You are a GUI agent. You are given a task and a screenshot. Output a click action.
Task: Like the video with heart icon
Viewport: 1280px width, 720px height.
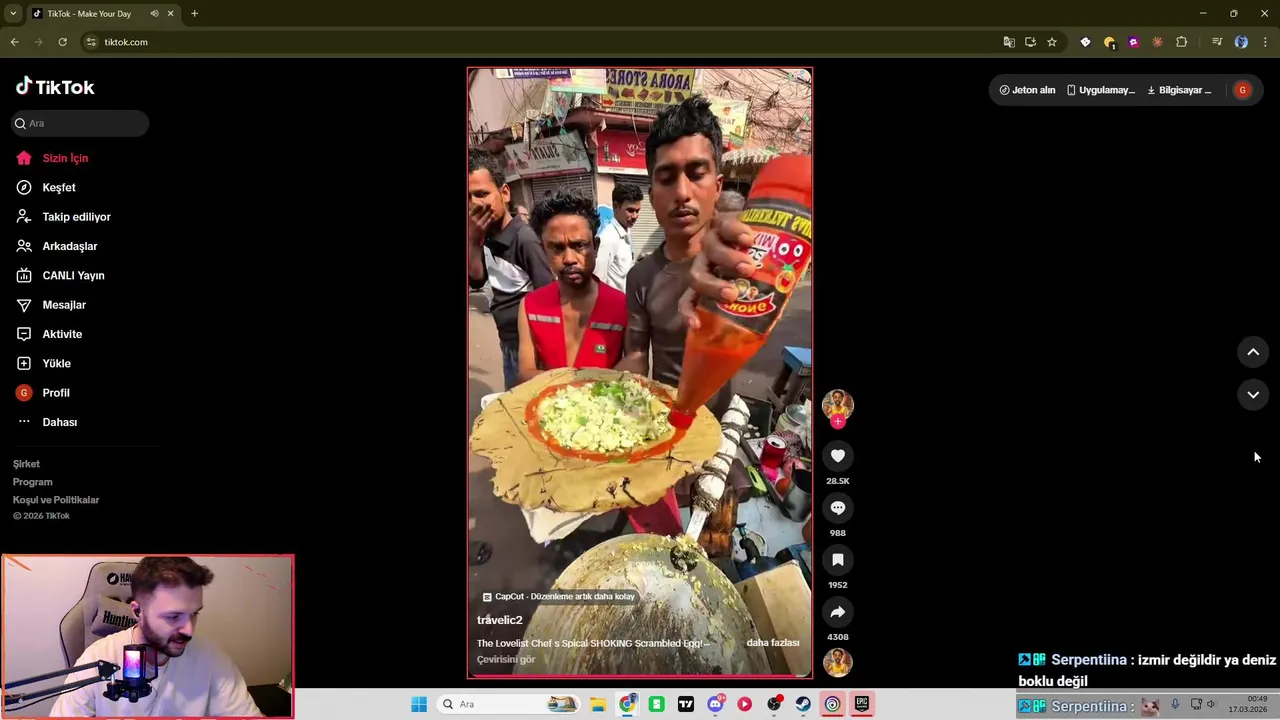click(838, 456)
